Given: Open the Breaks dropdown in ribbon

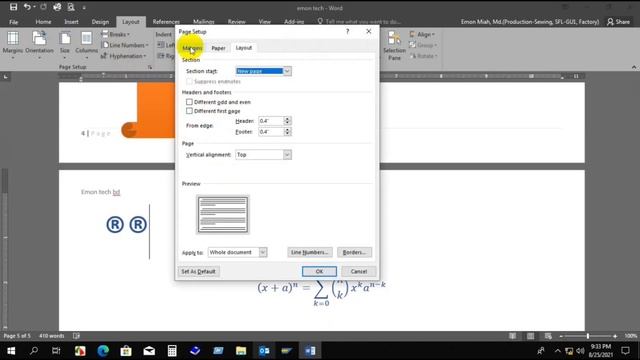Looking at the screenshot, I should [115, 34].
